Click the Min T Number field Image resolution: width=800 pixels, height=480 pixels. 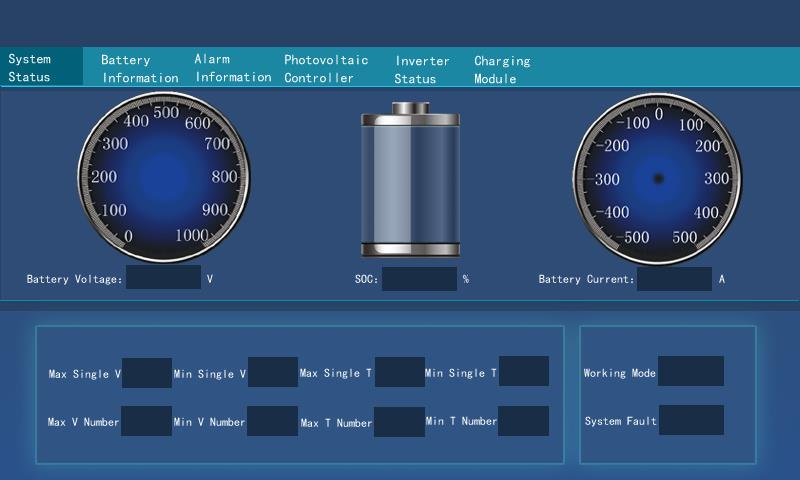[524, 421]
